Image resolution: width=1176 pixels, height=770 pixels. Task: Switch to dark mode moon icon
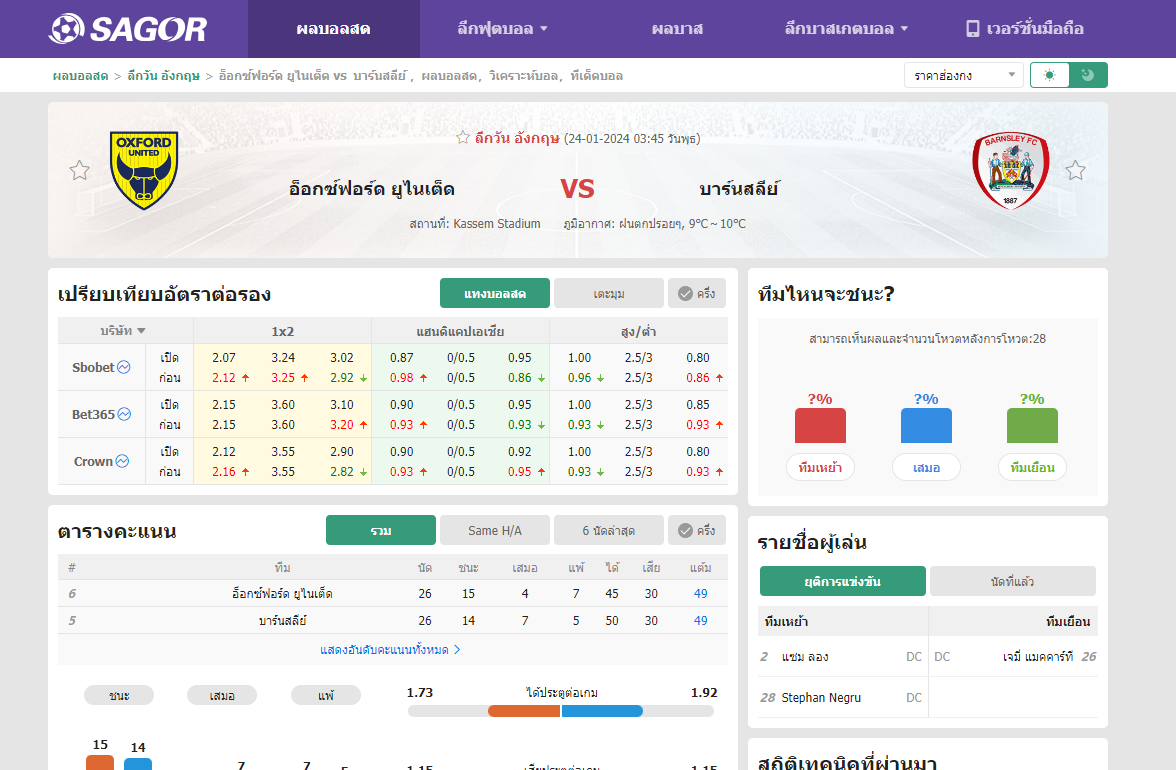pyautogui.click(x=1088, y=75)
